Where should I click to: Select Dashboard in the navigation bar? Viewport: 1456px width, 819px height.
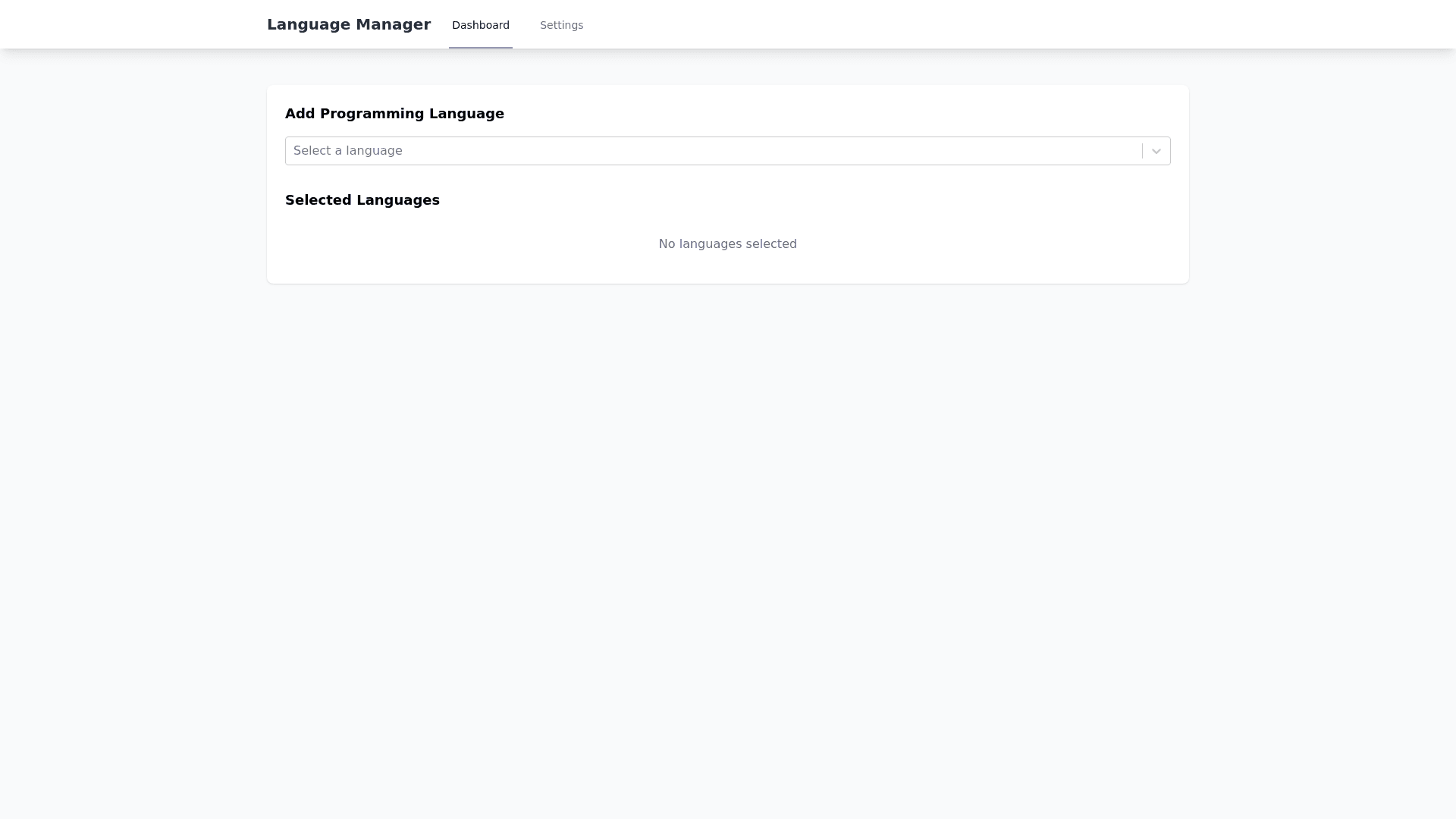481,25
